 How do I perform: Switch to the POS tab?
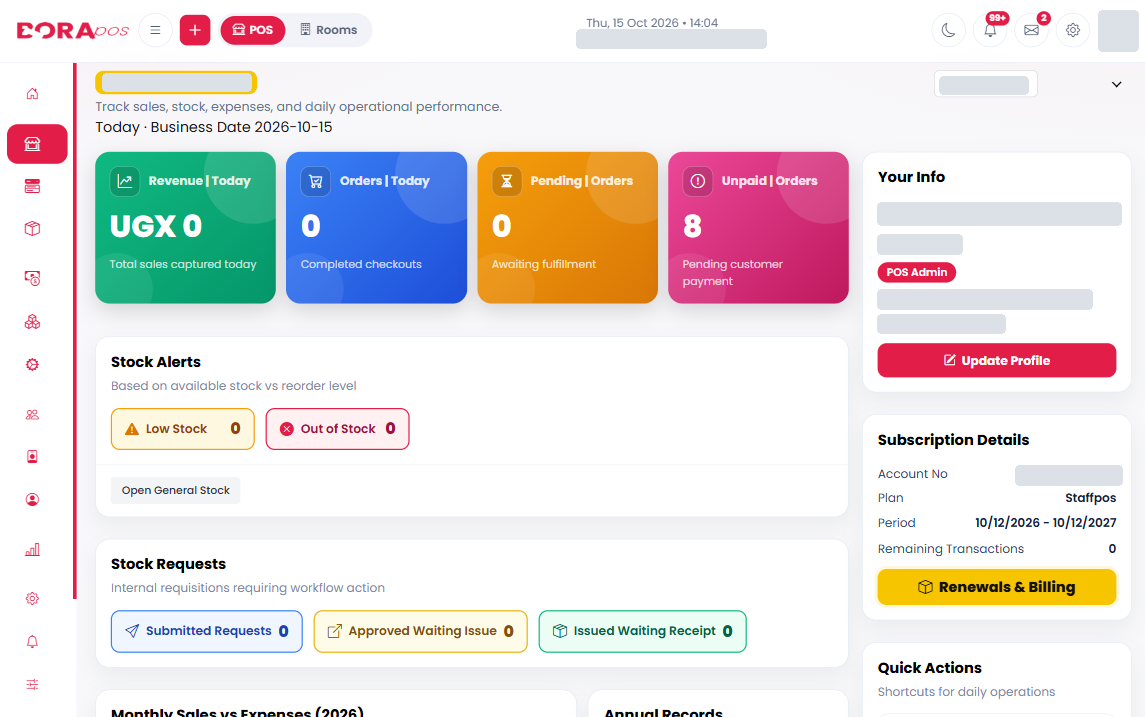(x=253, y=30)
